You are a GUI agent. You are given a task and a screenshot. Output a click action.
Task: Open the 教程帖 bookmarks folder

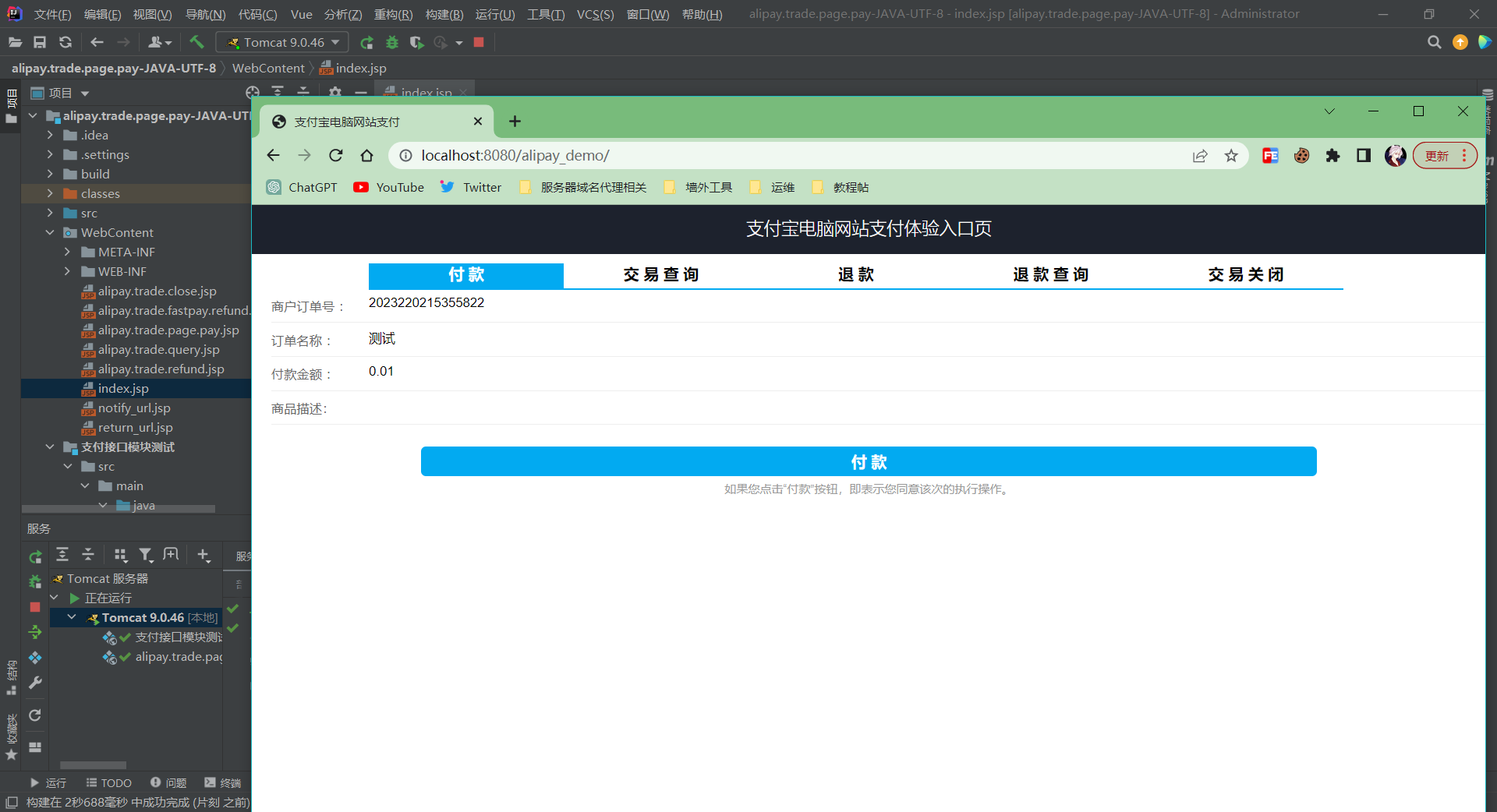841,187
